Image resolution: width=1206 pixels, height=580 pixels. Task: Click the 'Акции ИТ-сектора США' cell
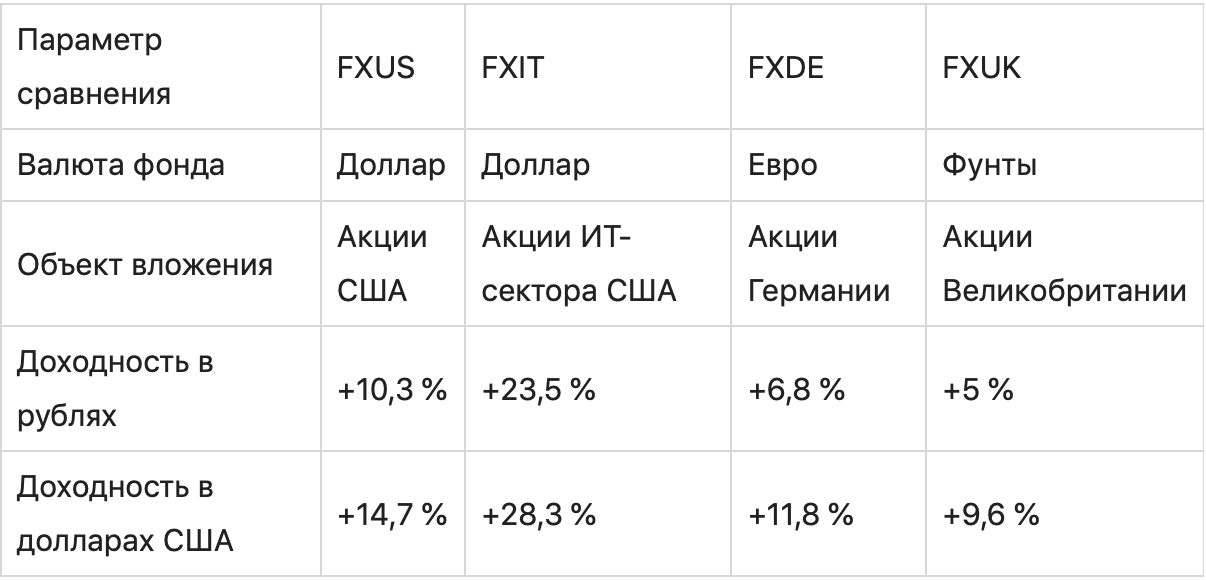[x=580, y=265]
